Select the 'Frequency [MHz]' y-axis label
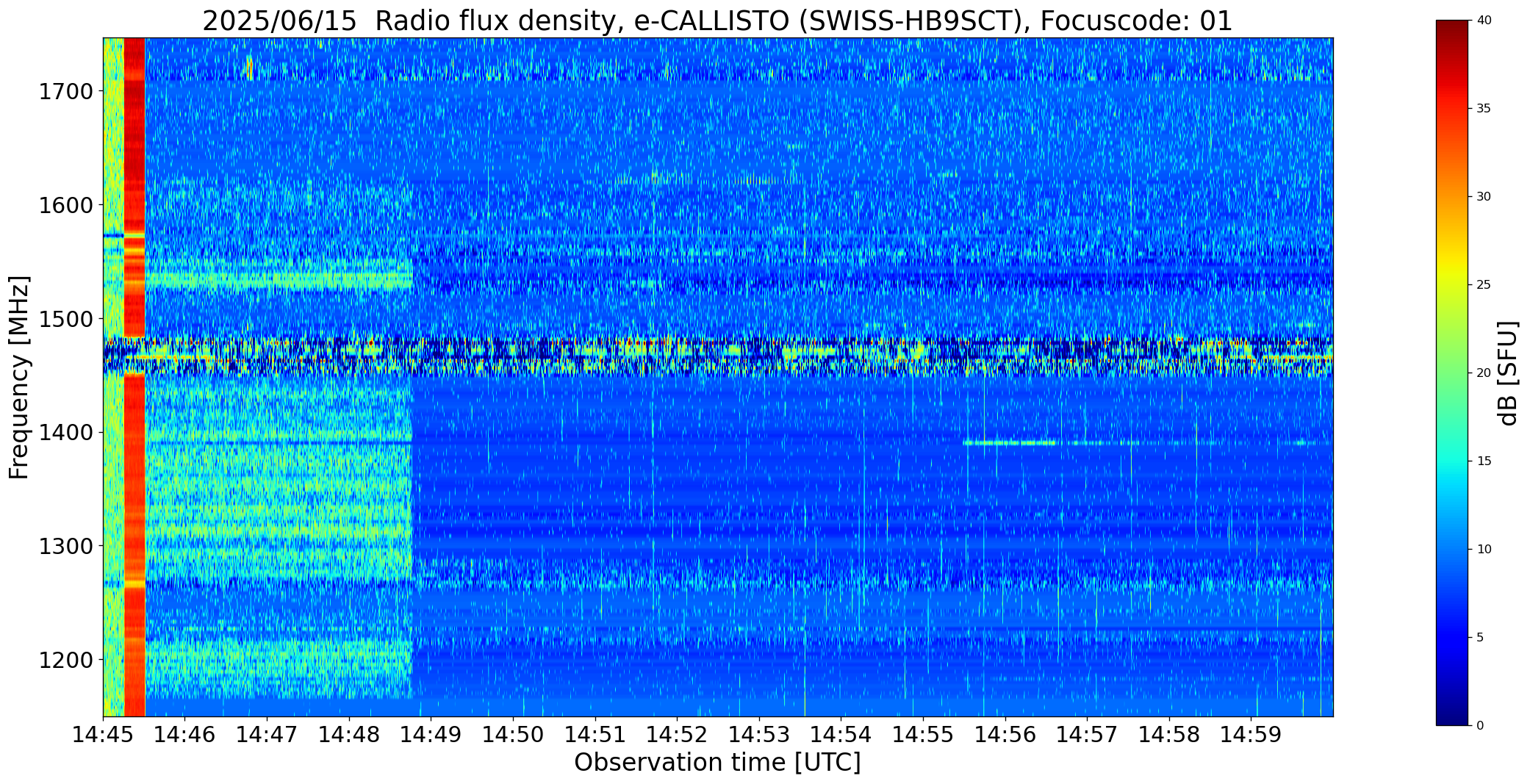Screen dimensions: 1530x784 pyautogui.click(x=19, y=377)
